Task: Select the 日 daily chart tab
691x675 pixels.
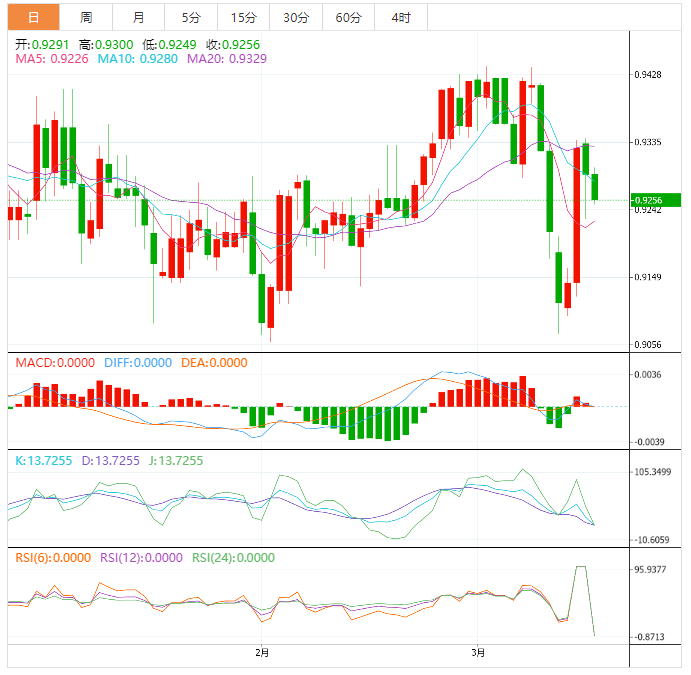Action: [33, 17]
